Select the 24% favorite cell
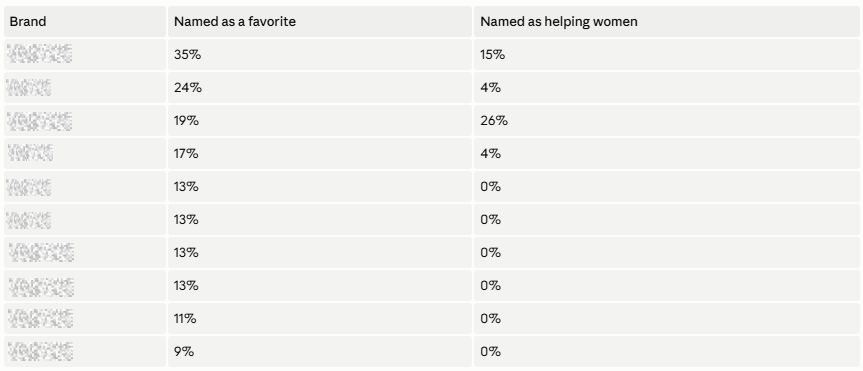This screenshot has height=371, width=863. coord(320,88)
